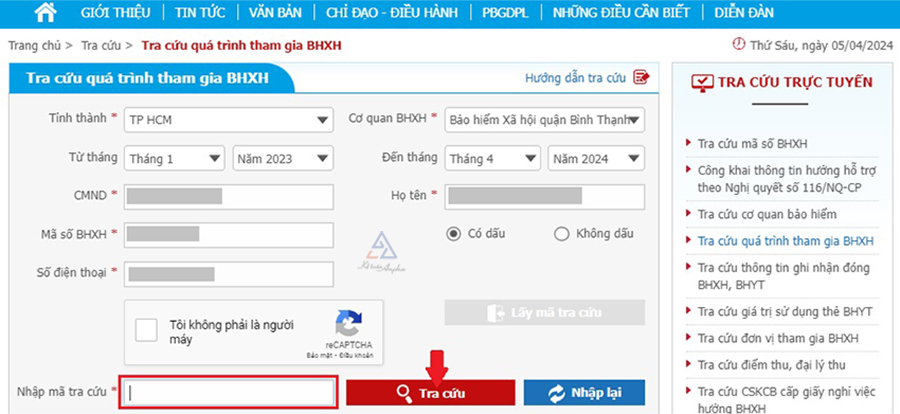This screenshot has height=414, width=900.
Task: Change the Đến tháng year dropdown 'Năm 2024'
Action: [x=595, y=158]
